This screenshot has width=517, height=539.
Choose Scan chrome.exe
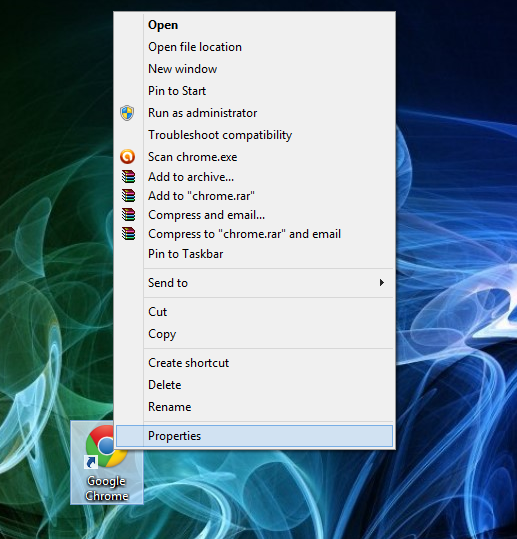click(x=254, y=157)
